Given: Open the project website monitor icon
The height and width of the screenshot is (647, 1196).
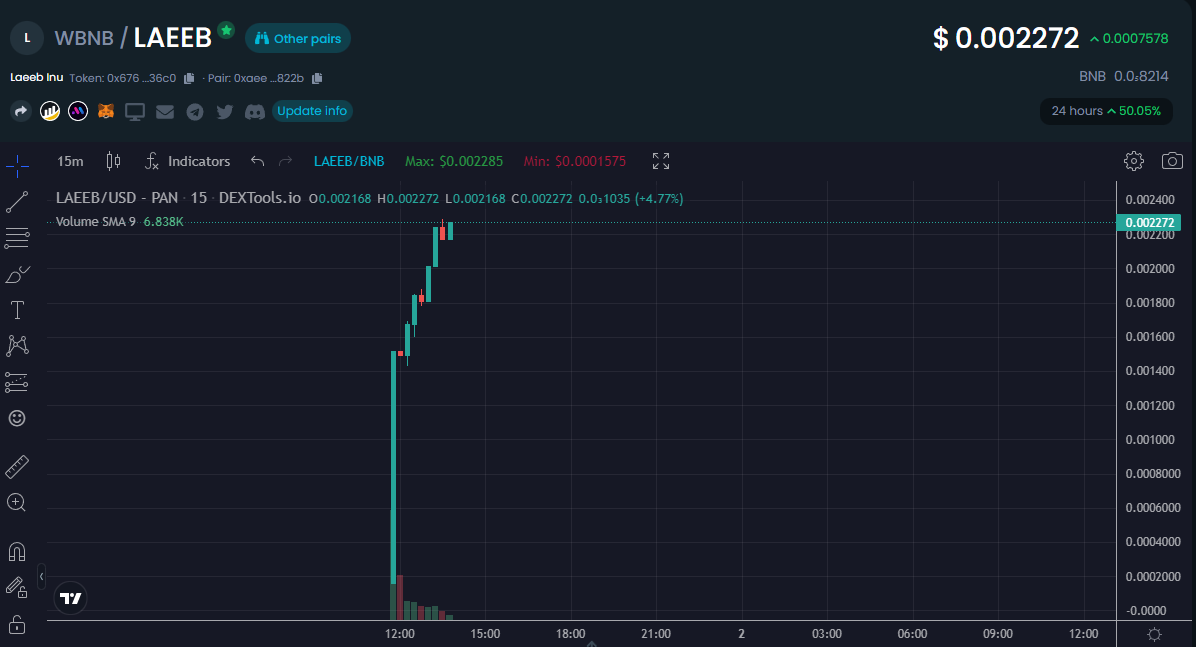Looking at the screenshot, I should tap(135, 112).
